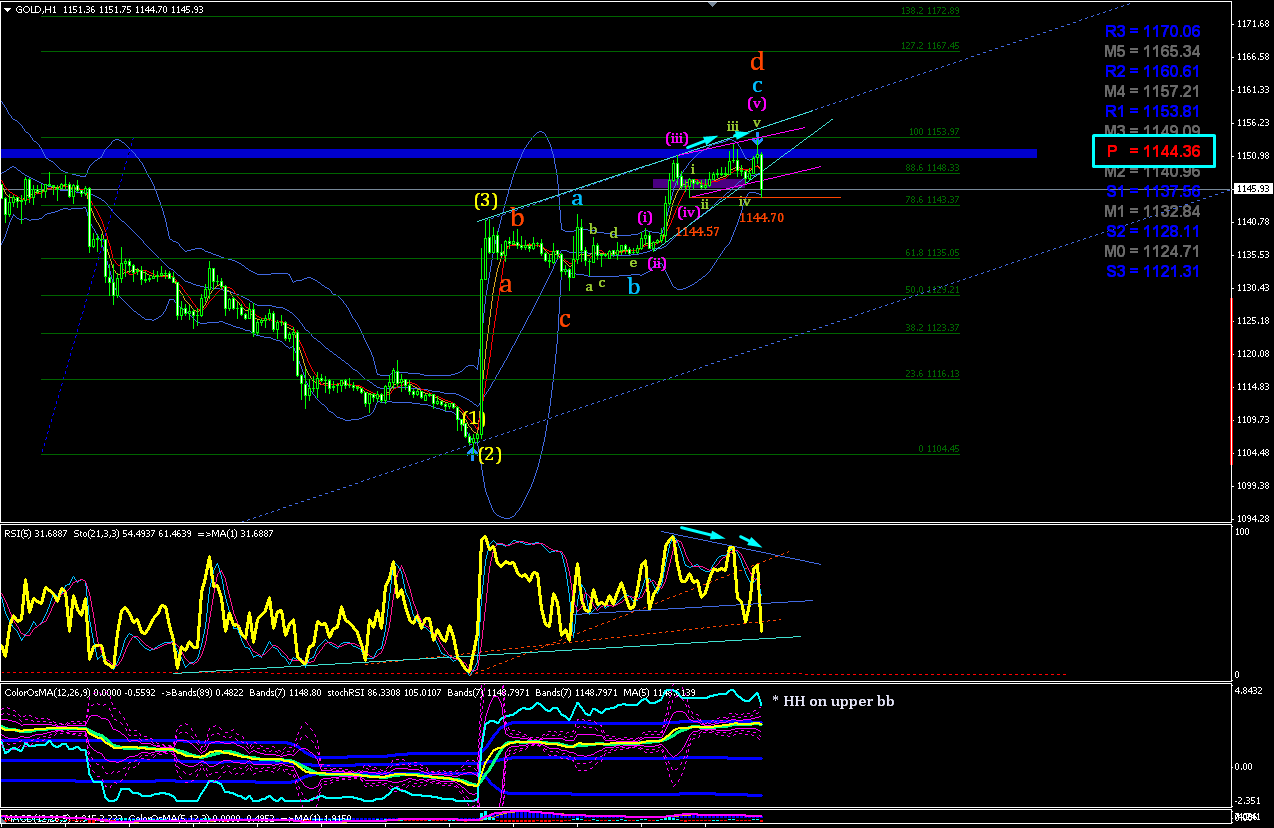Select the magenta wave label (iii)
This screenshot has height=828, width=1274.
pos(676,138)
